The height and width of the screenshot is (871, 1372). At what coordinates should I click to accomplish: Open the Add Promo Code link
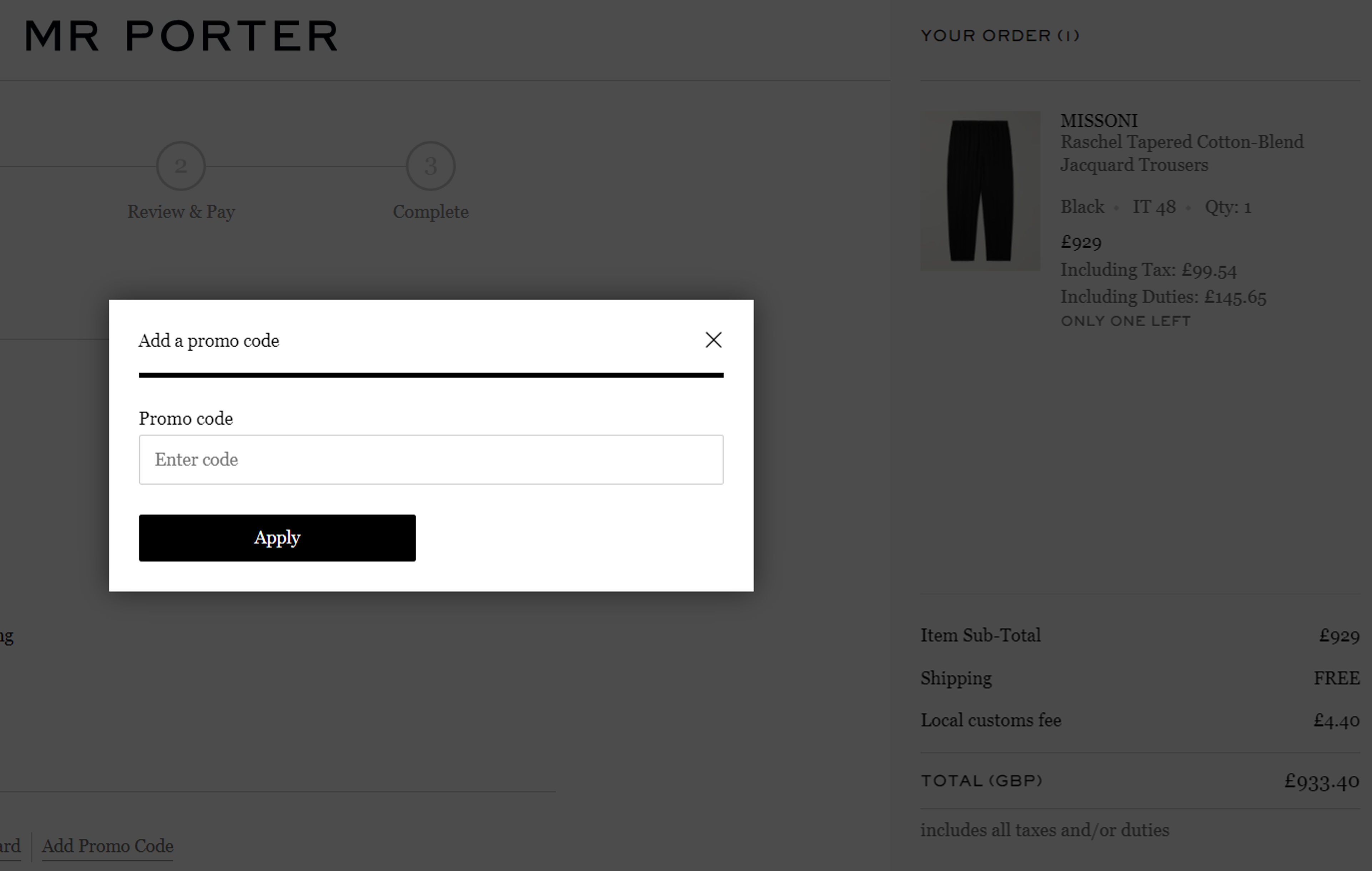pyautogui.click(x=108, y=847)
